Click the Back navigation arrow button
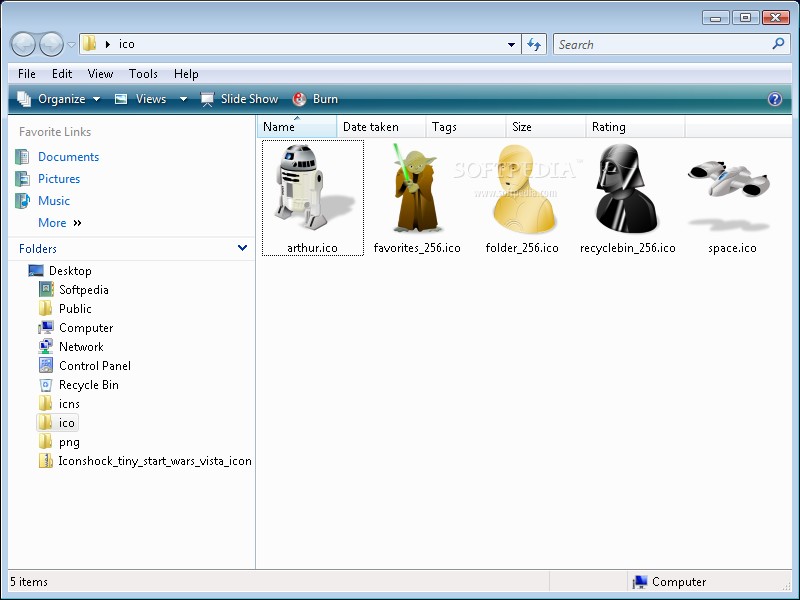This screenshot has height=600, width=800. pos(23,44)
